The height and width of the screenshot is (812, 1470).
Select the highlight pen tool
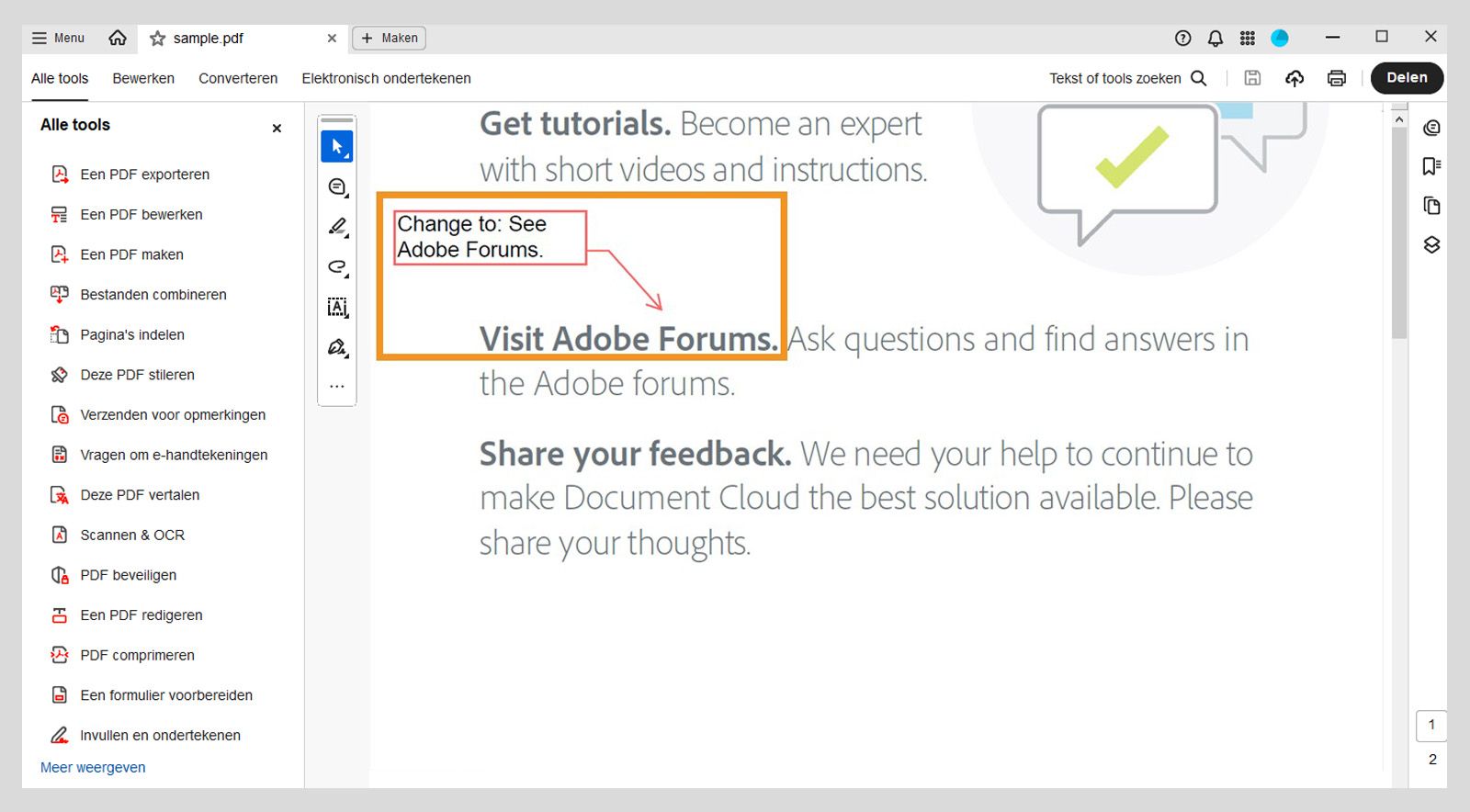coord(337,227)
